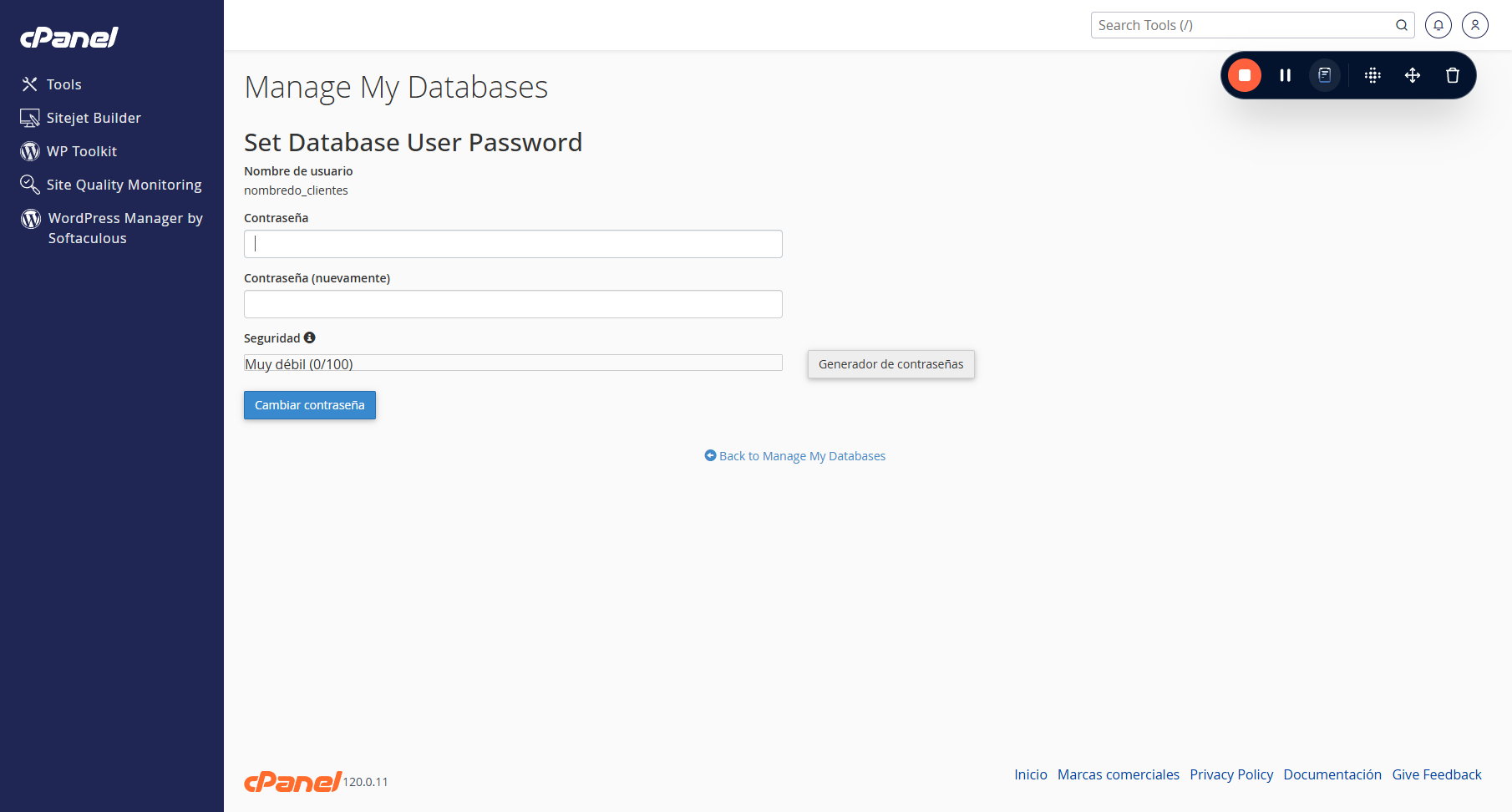Click the Contraseña (nuevamente) field

pyautogui.click(x=513, y=304)
